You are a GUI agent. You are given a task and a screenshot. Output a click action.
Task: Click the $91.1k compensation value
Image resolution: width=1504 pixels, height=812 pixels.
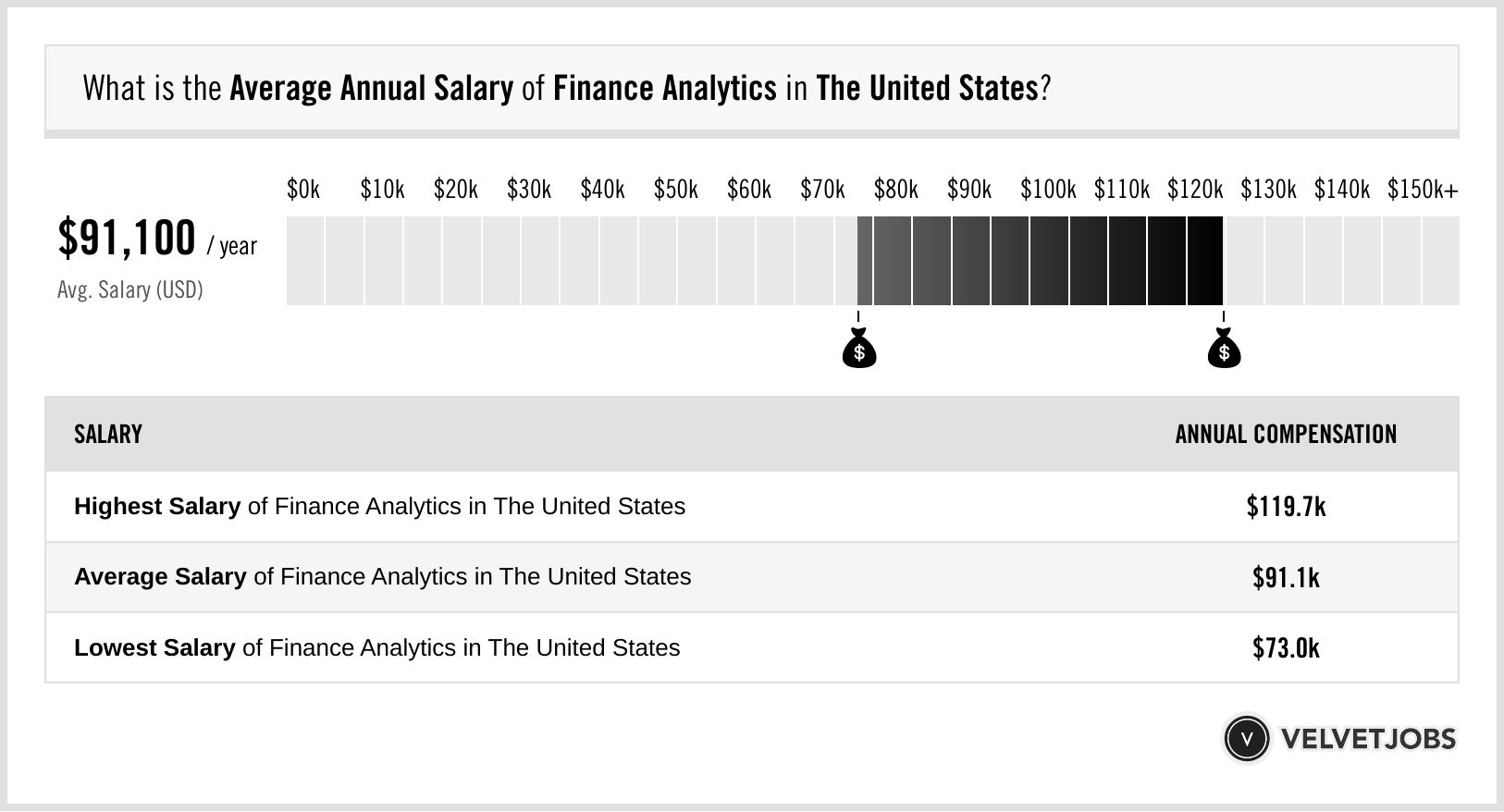tap(1286, 577)
